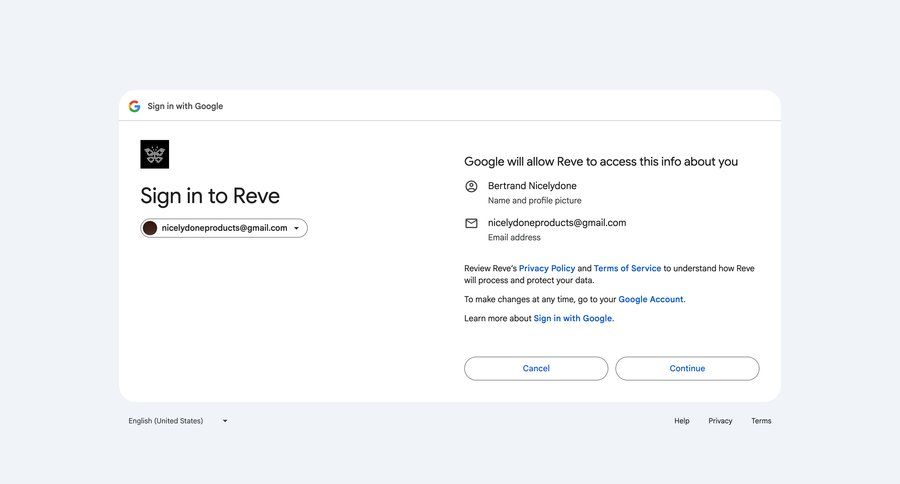Open the Sign in with Google learn-more link
This screenshot has width=900, height=484.
573,318
